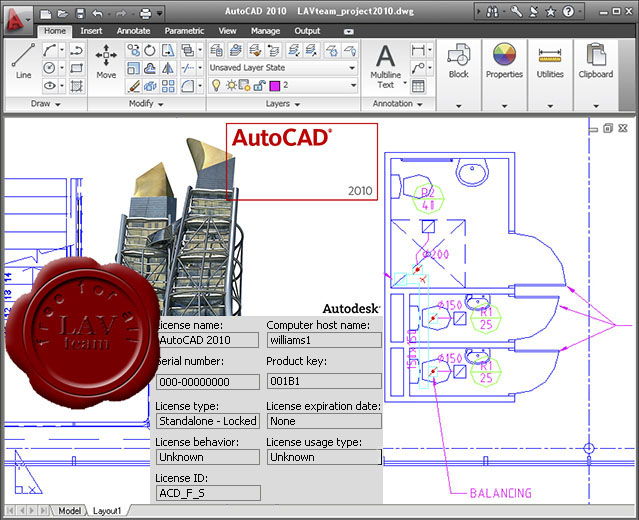Undo the last action
The image size is (639, 520).
point(97,14)
